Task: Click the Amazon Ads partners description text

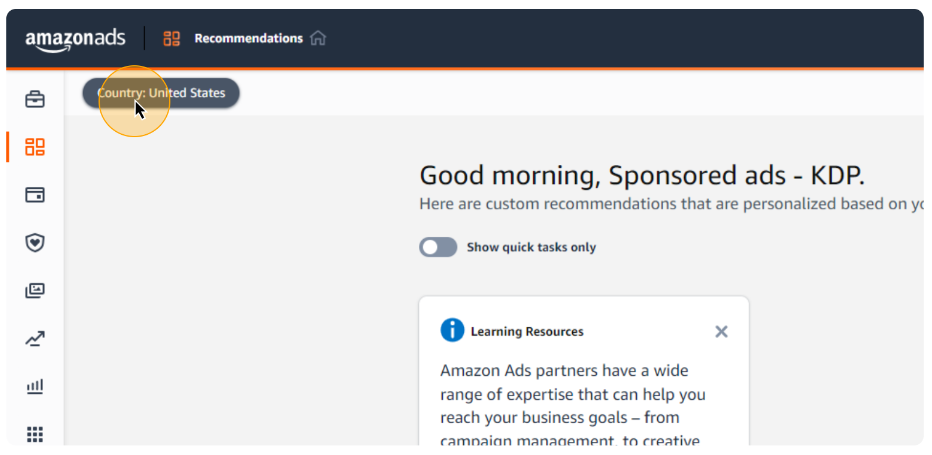Action: point(572,406)
